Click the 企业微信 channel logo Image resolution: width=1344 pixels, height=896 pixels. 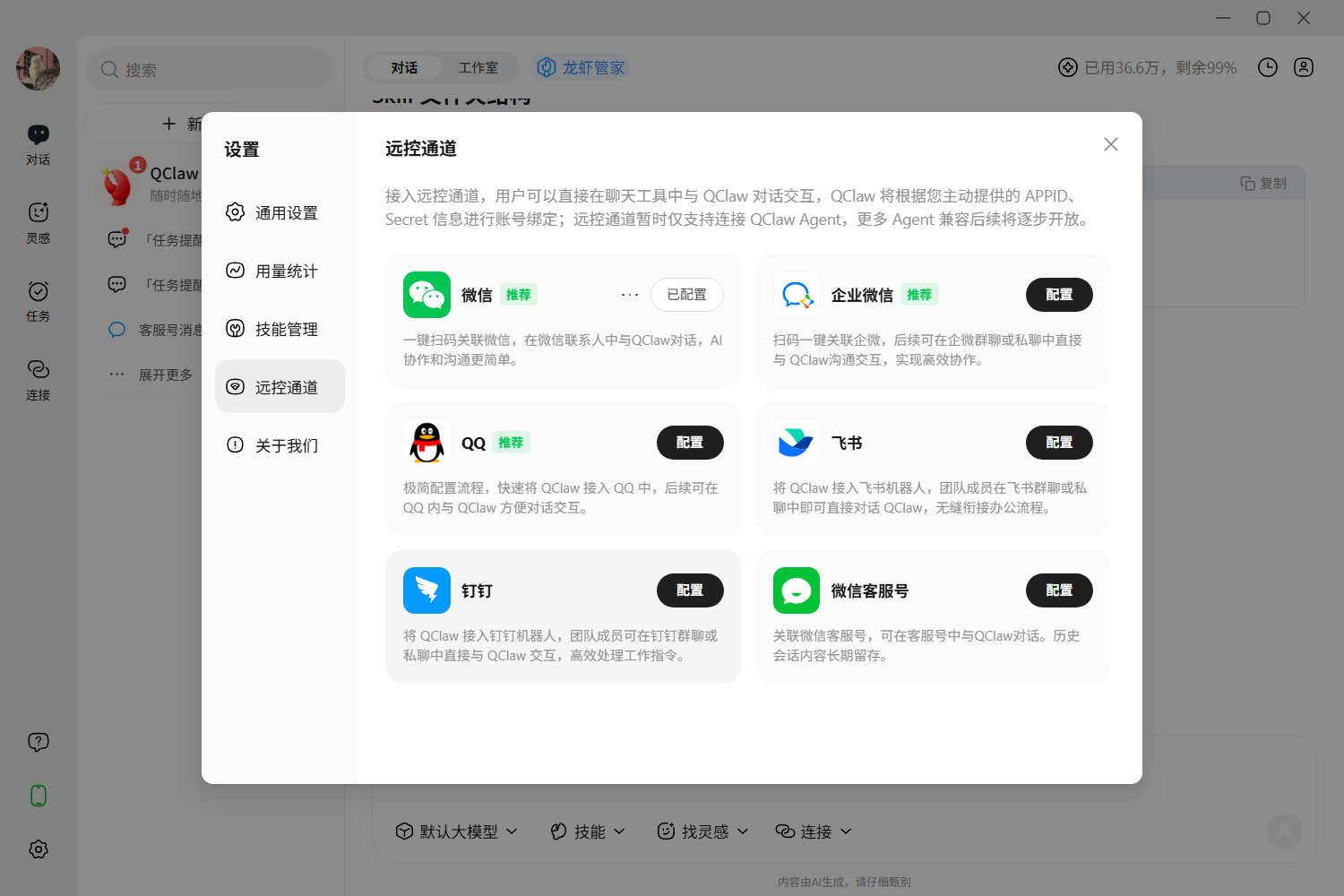point(797,295)
